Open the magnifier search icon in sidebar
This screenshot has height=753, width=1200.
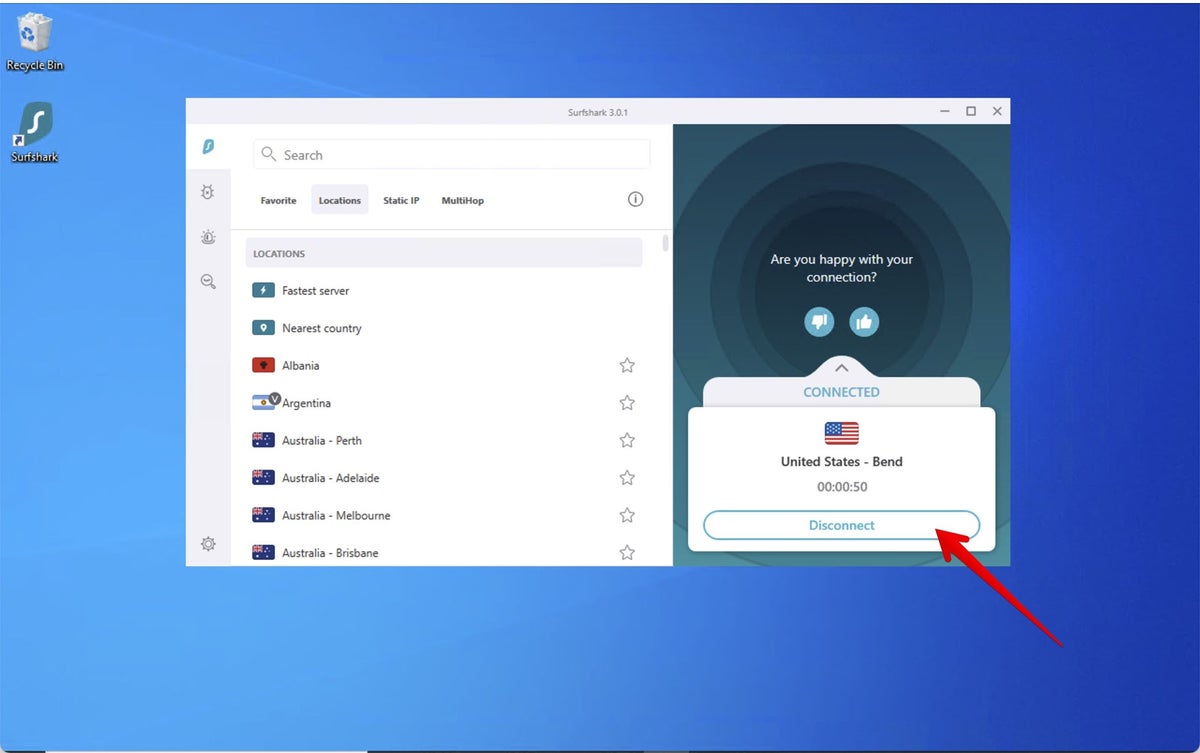click(x=208, y=282)
